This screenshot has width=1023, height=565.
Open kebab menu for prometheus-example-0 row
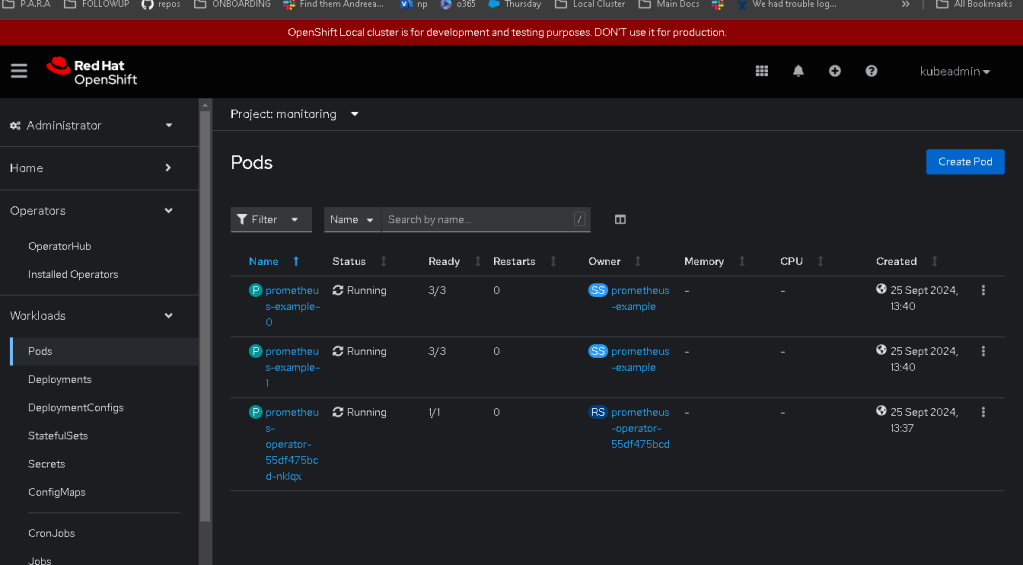(983, 290)
